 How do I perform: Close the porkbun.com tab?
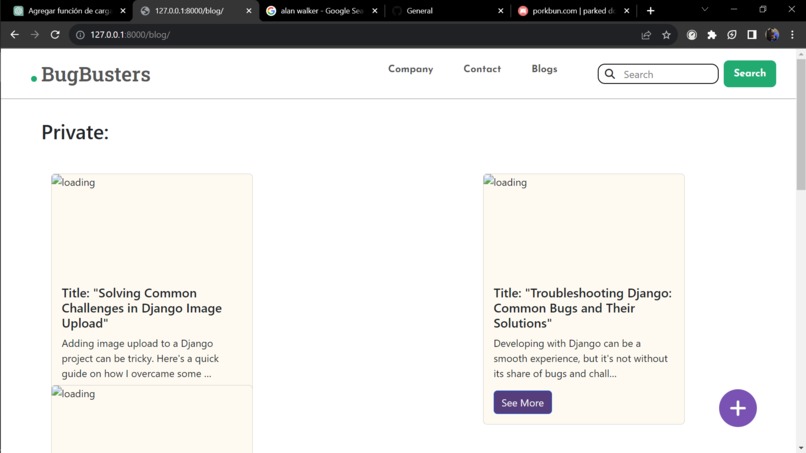[x=627, y=11]
